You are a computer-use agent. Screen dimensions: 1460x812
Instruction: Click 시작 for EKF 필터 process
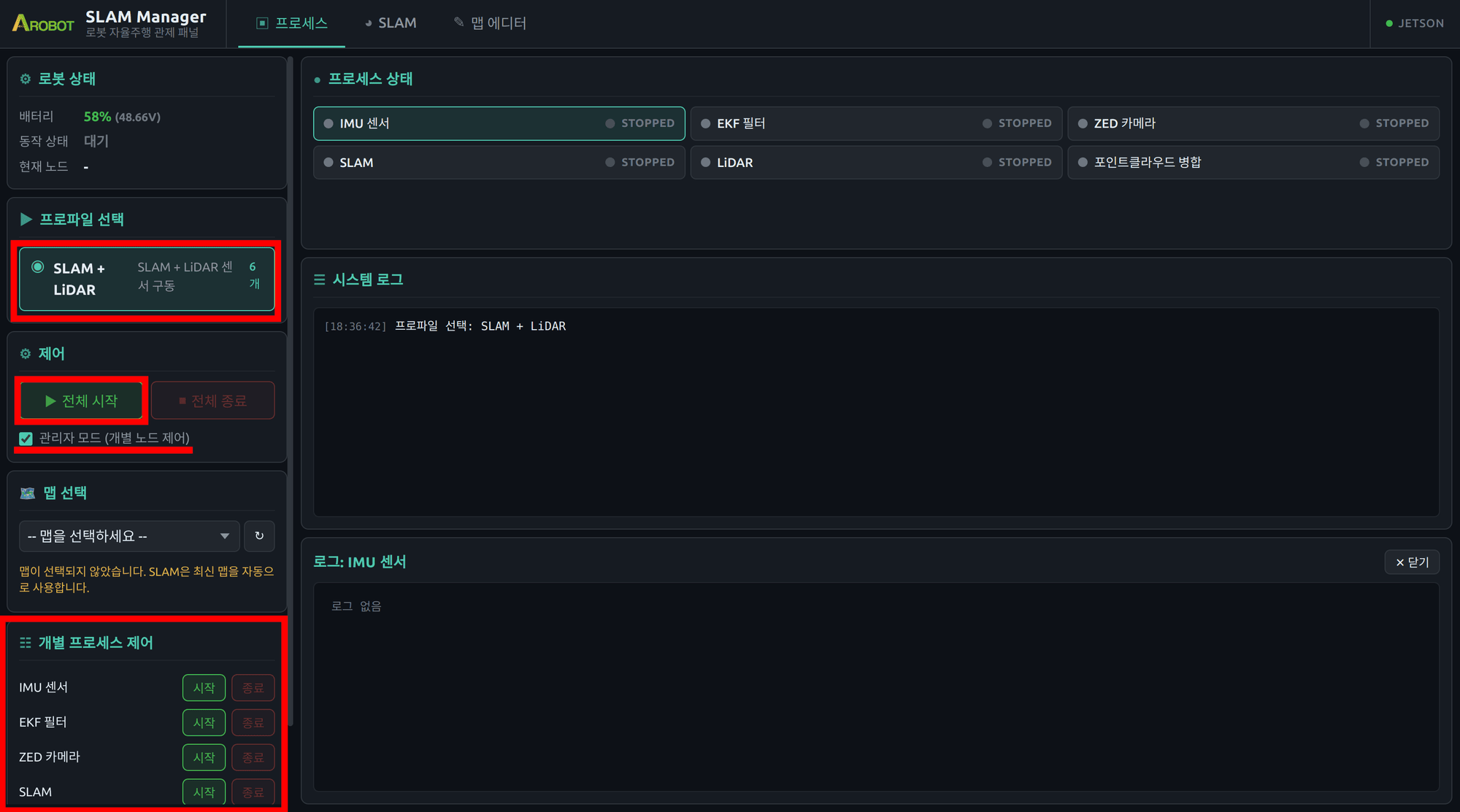tap(204, 722)
